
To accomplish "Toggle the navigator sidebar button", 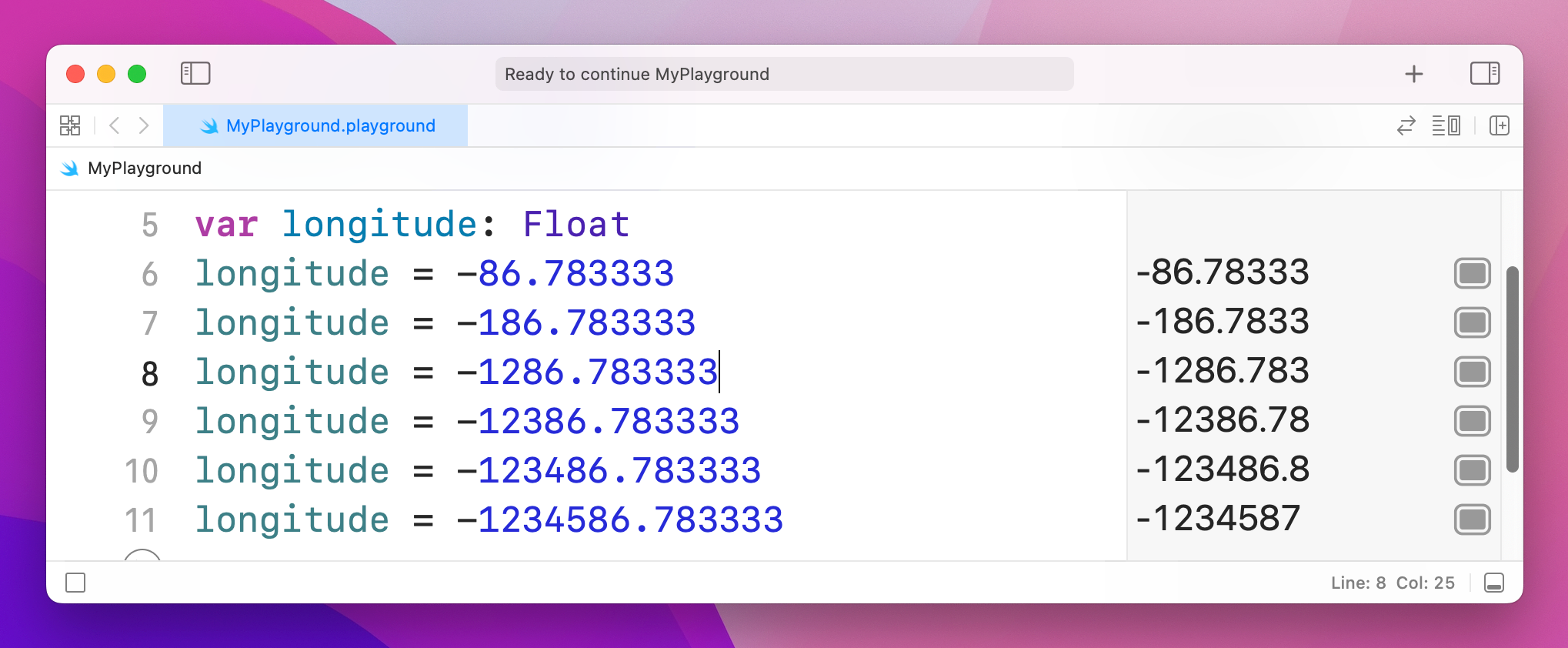I will tap(195, 74).
